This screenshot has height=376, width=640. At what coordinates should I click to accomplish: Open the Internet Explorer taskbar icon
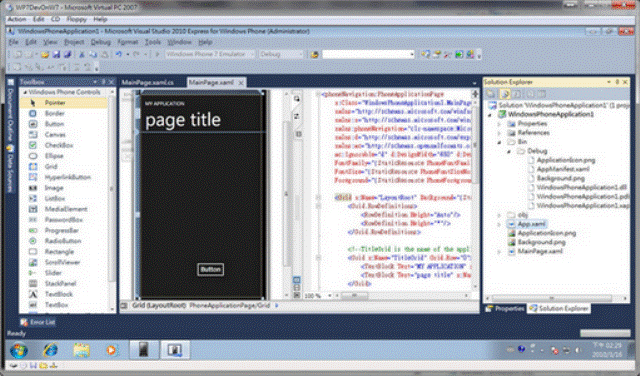click(51, 350)
